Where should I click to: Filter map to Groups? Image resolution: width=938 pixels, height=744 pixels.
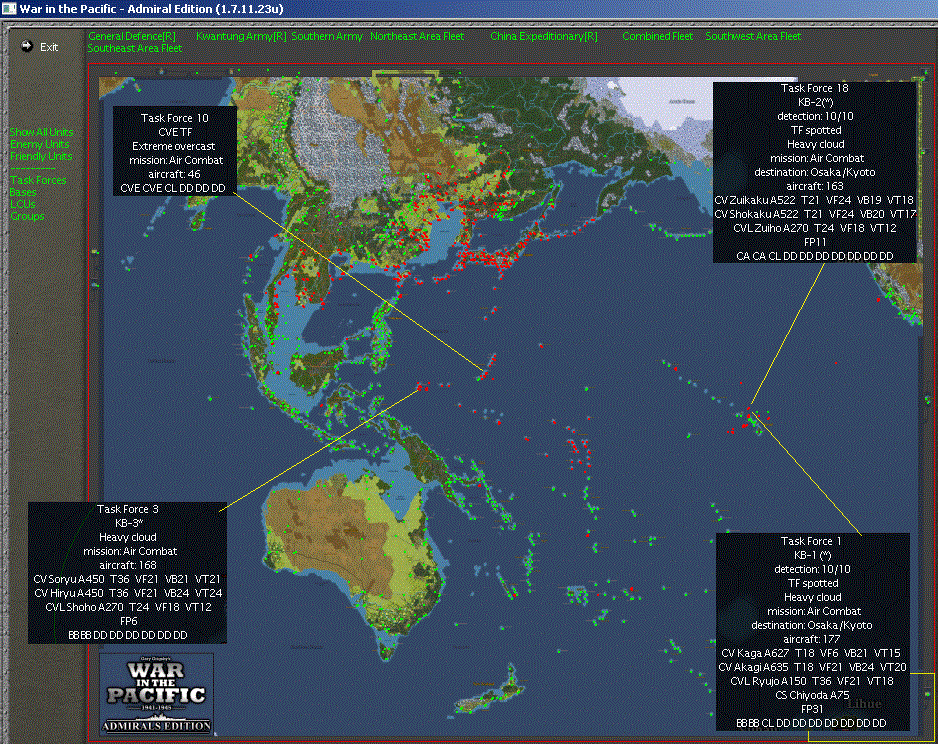[27, 216]
